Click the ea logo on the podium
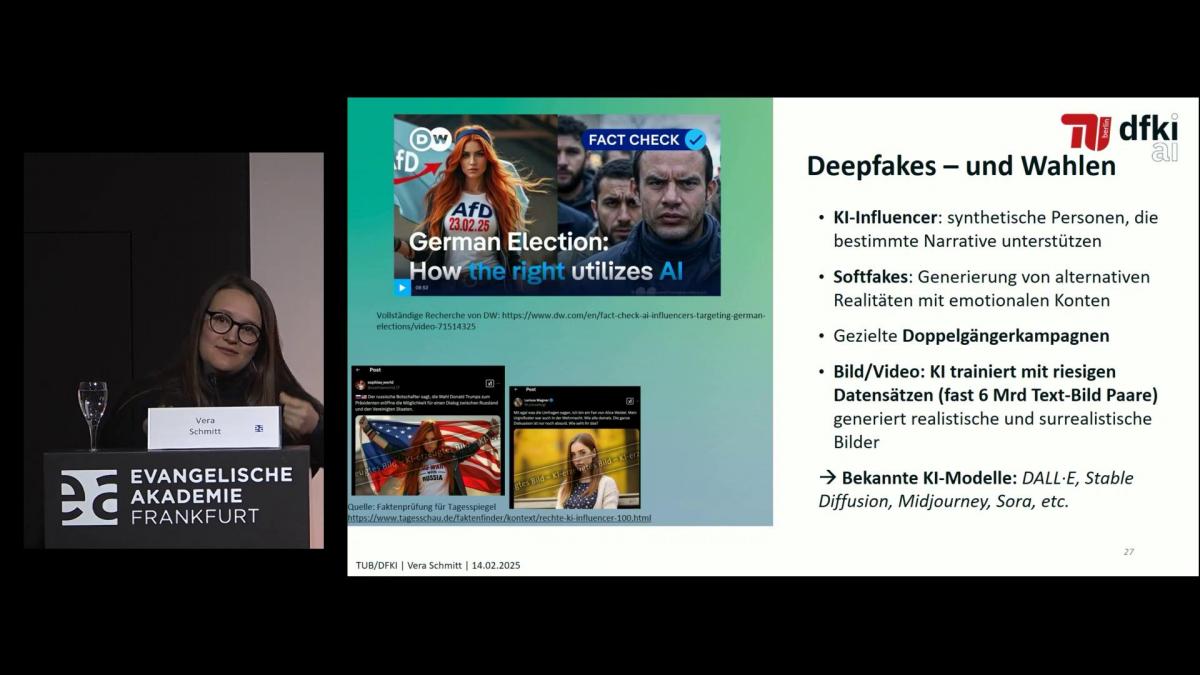The image size is (1200, 675). (89, 497)
